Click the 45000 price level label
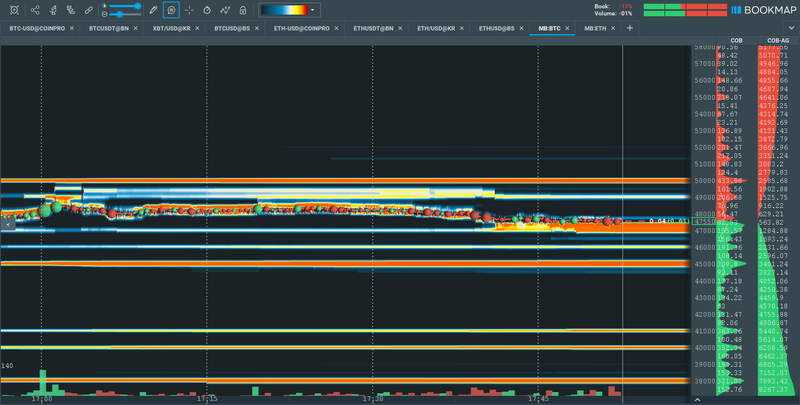800x405 pixels. [705, 264]
